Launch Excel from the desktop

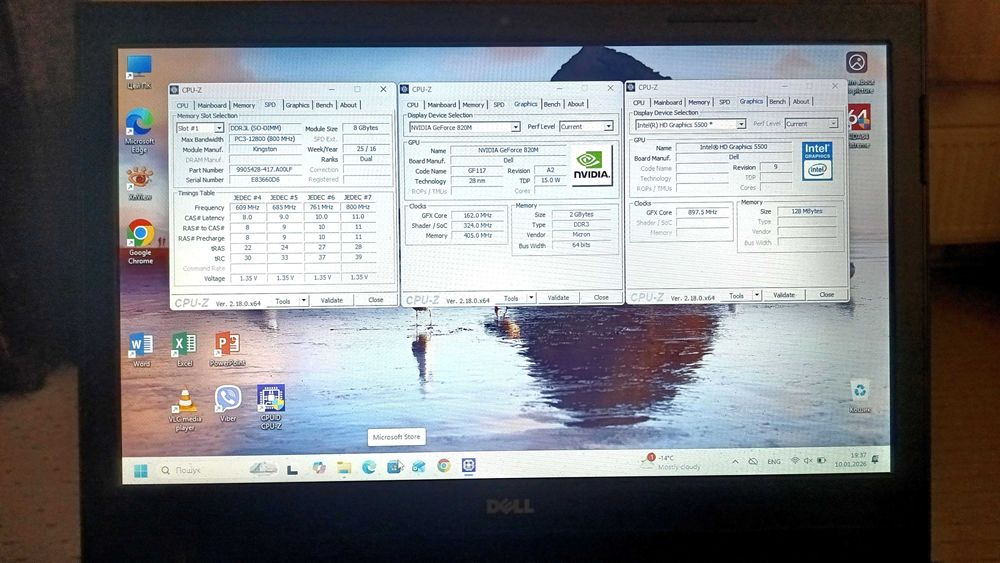point(184,349)
